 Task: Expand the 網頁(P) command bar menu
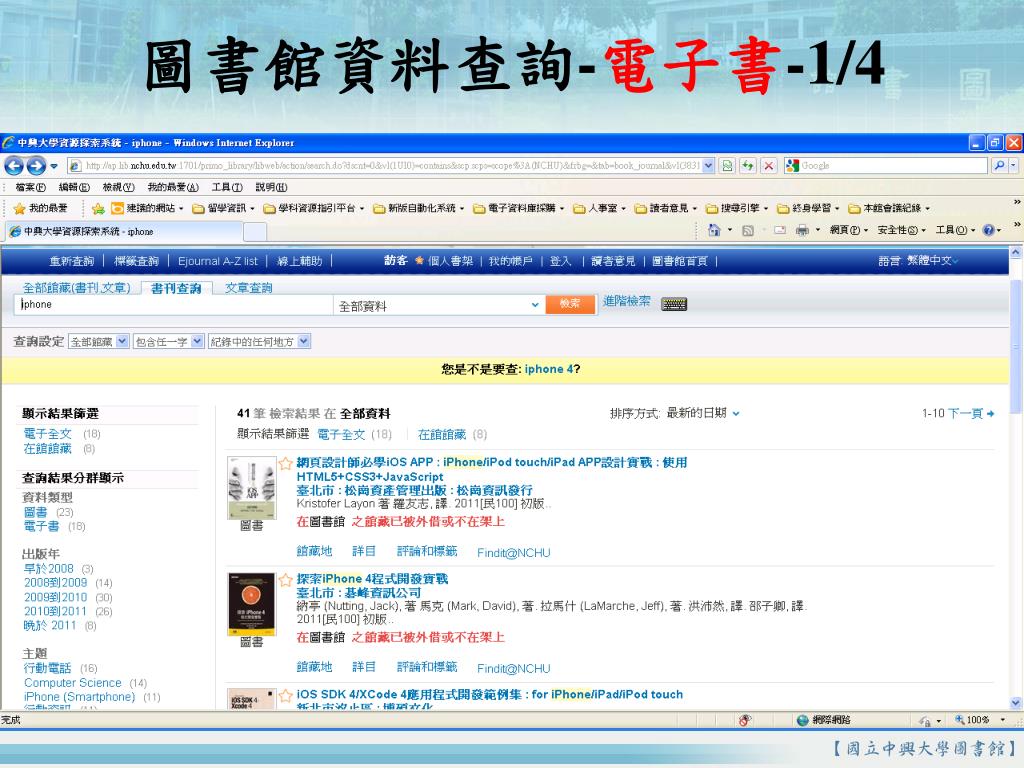[x=848, y=230]
